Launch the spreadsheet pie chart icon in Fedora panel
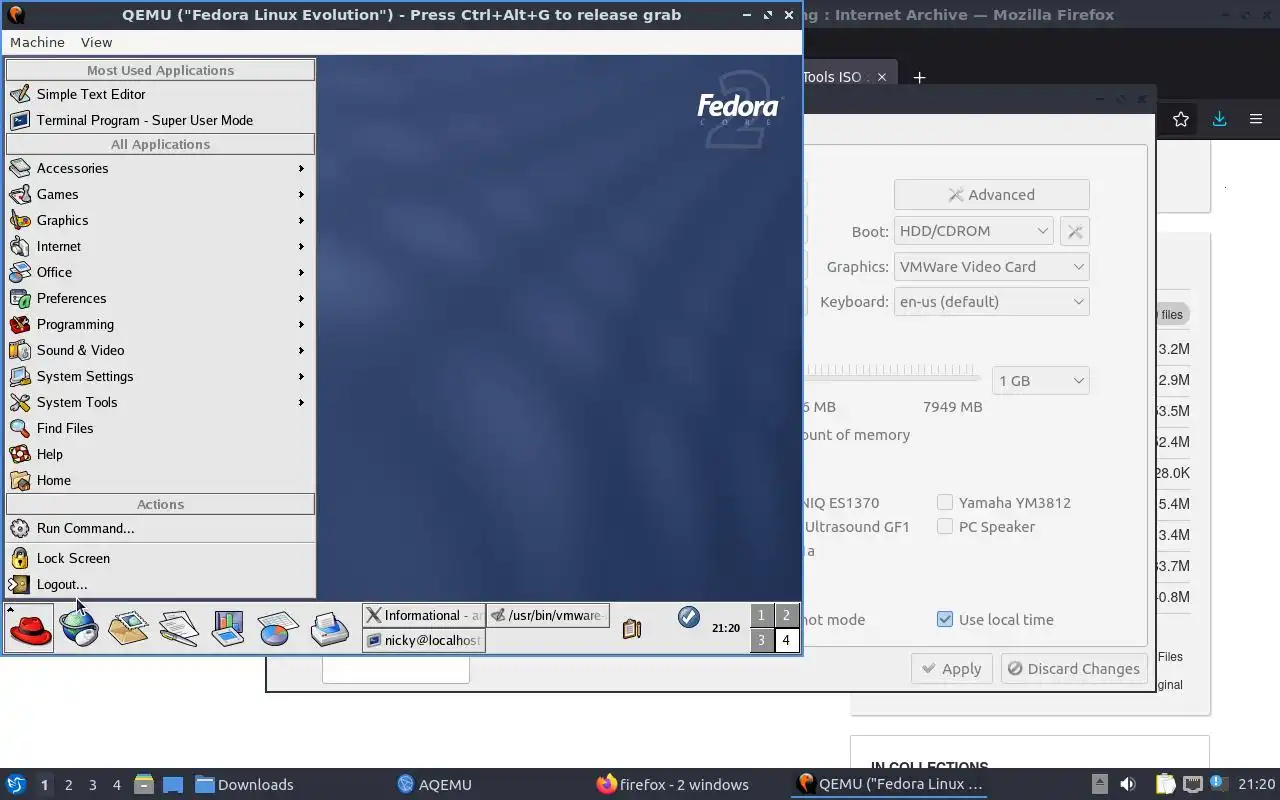 [x=278, y=629]
